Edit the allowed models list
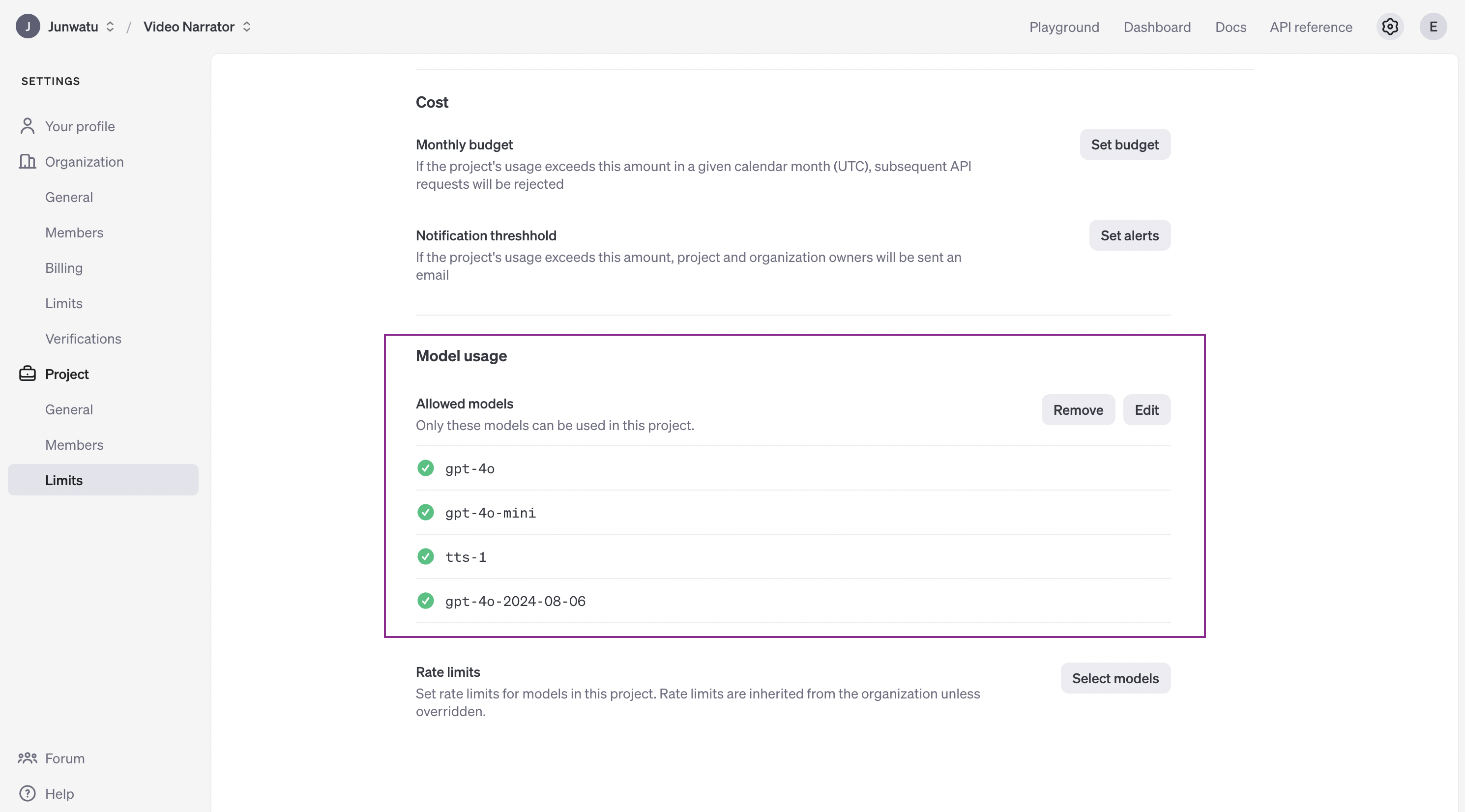The width and height of the screenshot is (1465, 812). tap(1146, 409)
